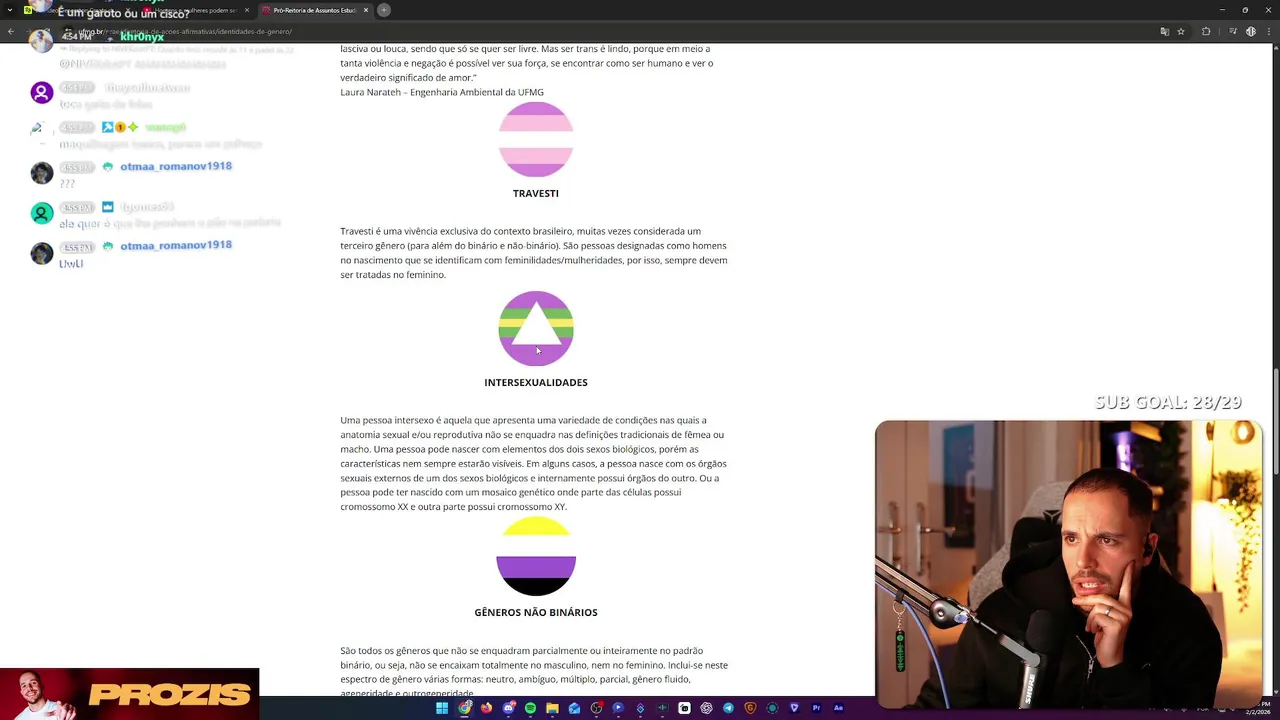The height and width of the screenshot is (720, 1280).
Task: Open the Translate page icon in address bar
Action: coord(1164,31)
